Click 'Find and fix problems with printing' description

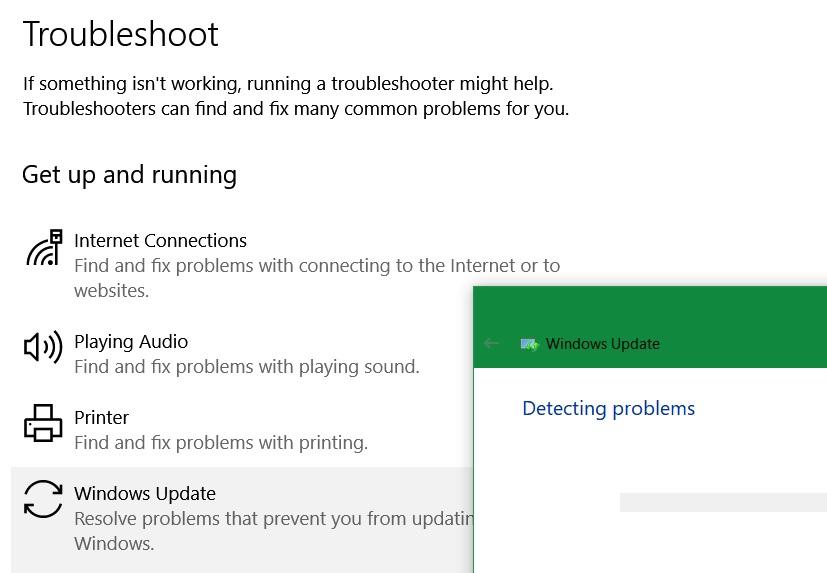pos(221,442)
